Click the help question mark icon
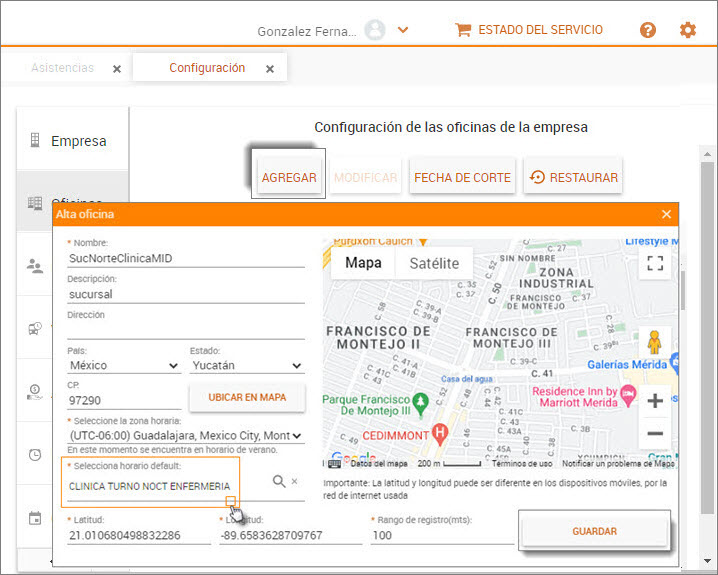 pyautogui.click(x=648, y=30)
